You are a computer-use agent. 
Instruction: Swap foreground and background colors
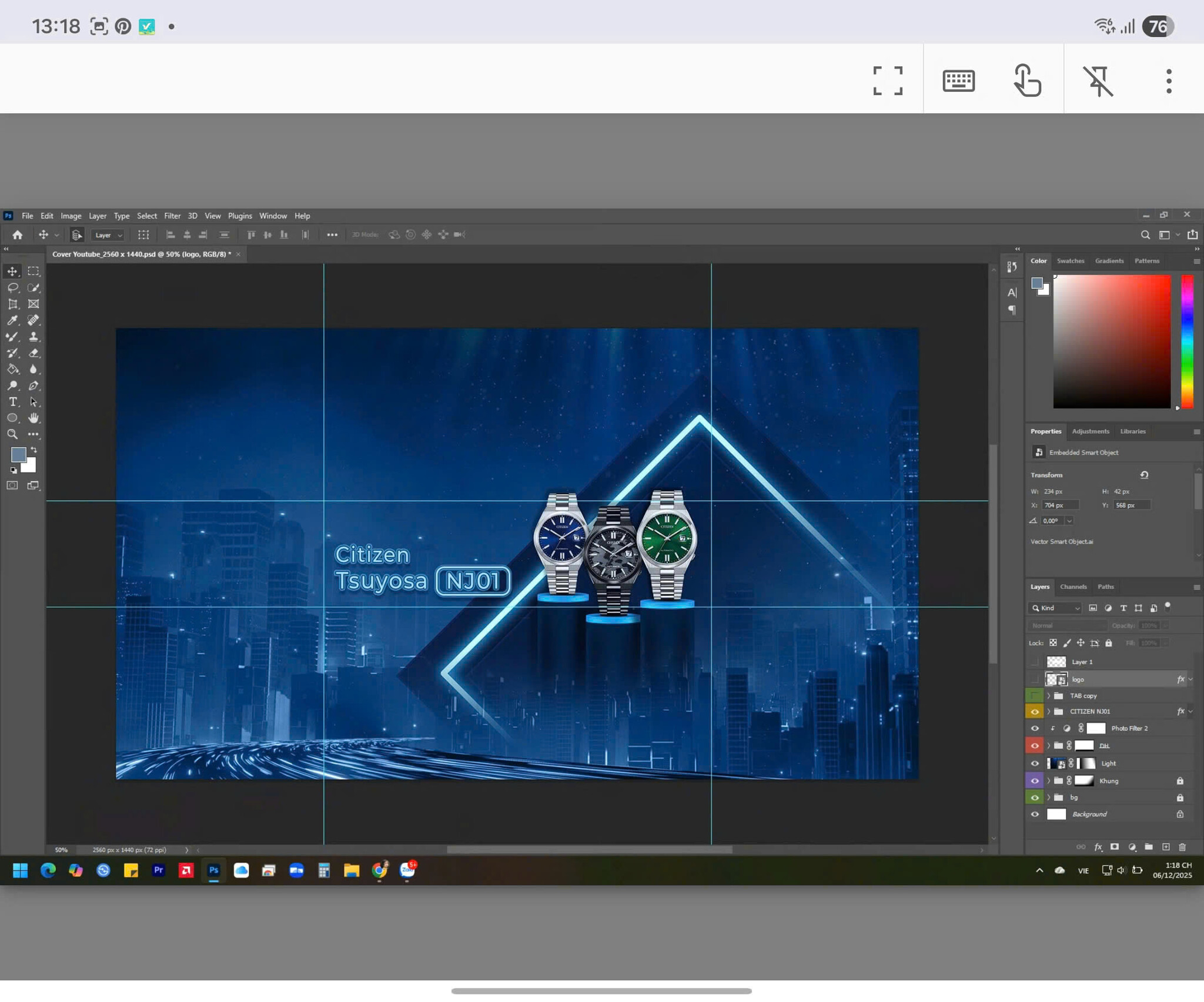[x=34, y=450]
